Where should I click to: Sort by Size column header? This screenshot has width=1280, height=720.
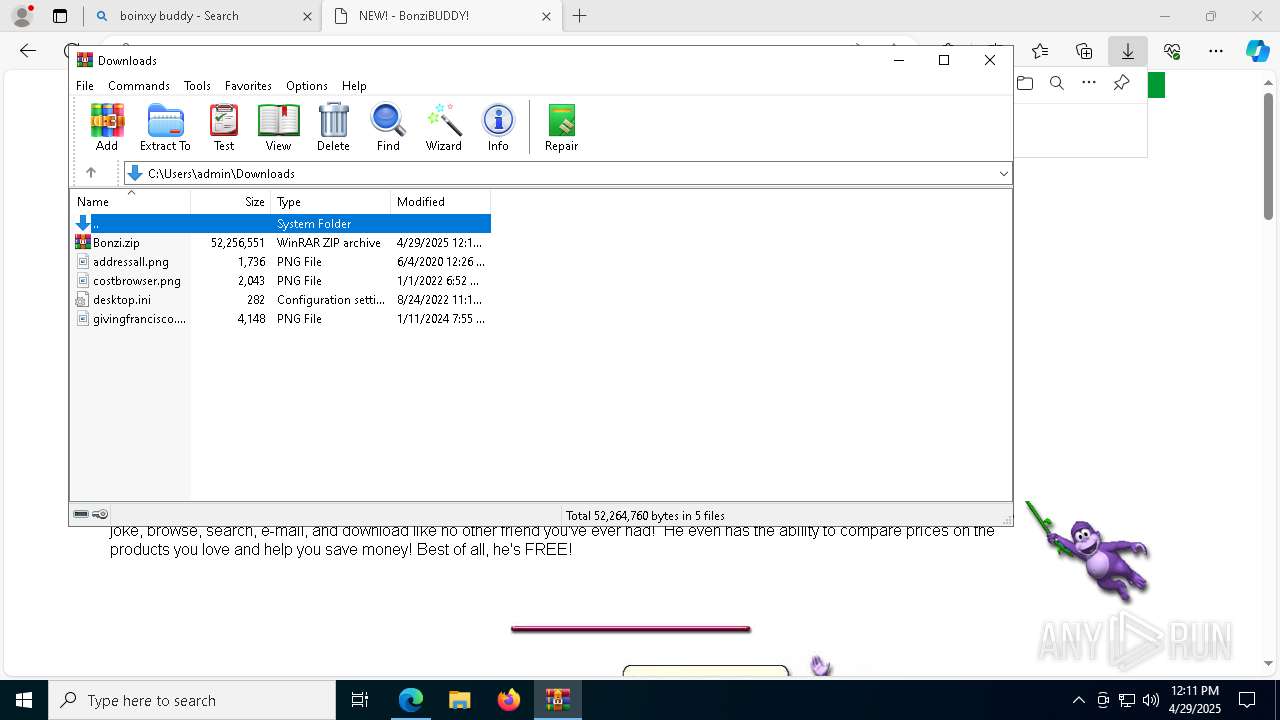[x=231, y=201]
